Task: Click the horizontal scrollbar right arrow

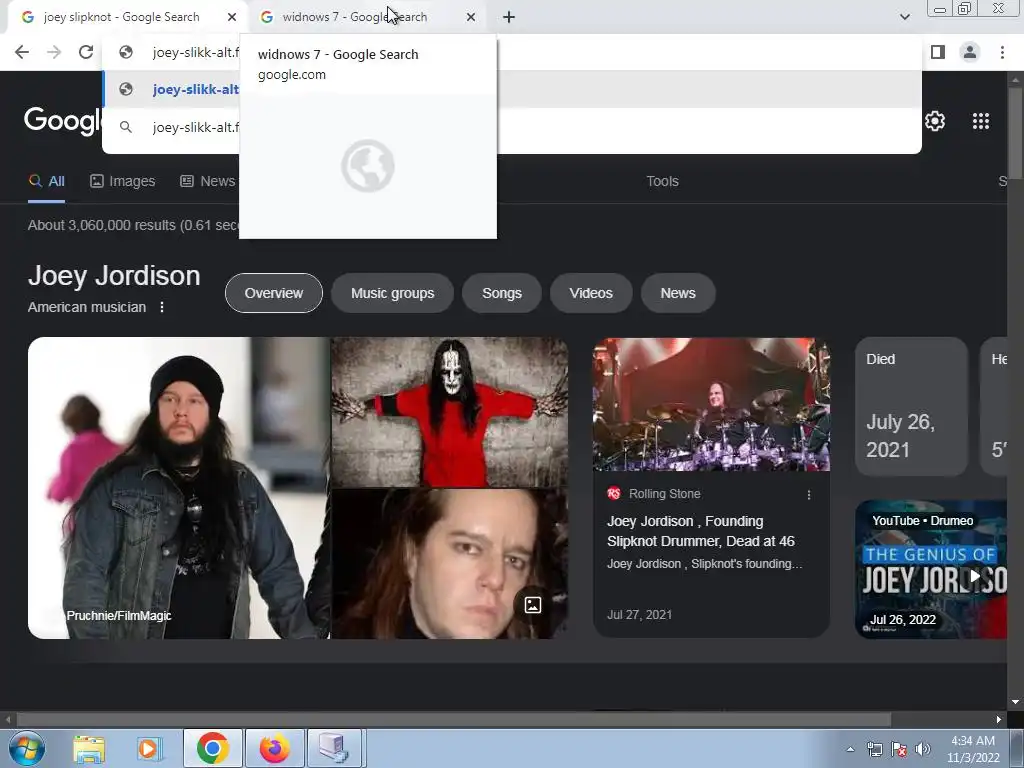Action: pos(999,719)
